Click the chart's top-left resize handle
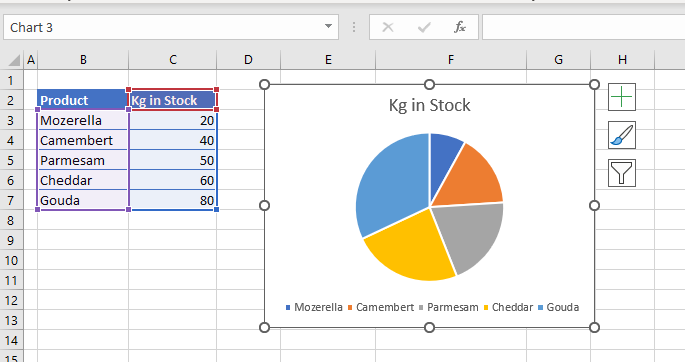685x362 pixels. (x=264, y=84)
